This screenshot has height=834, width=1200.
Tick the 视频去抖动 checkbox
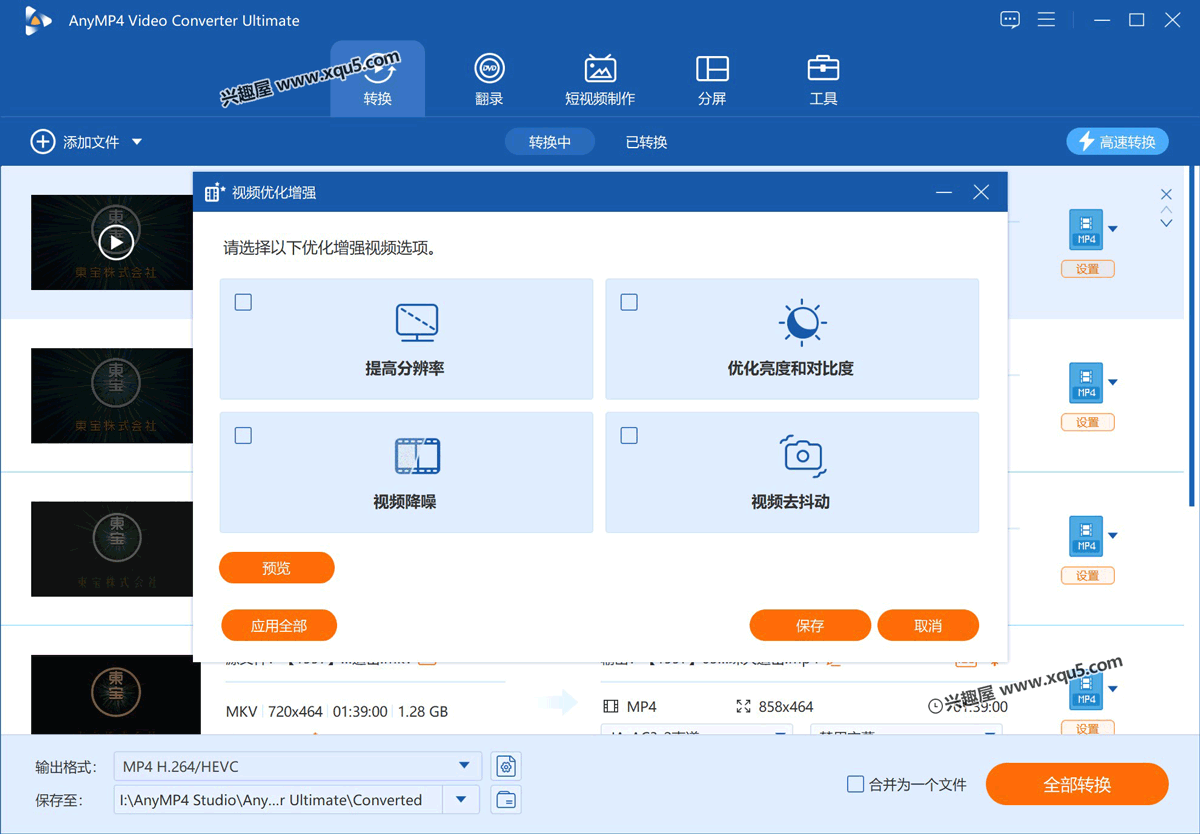(629, 435)
